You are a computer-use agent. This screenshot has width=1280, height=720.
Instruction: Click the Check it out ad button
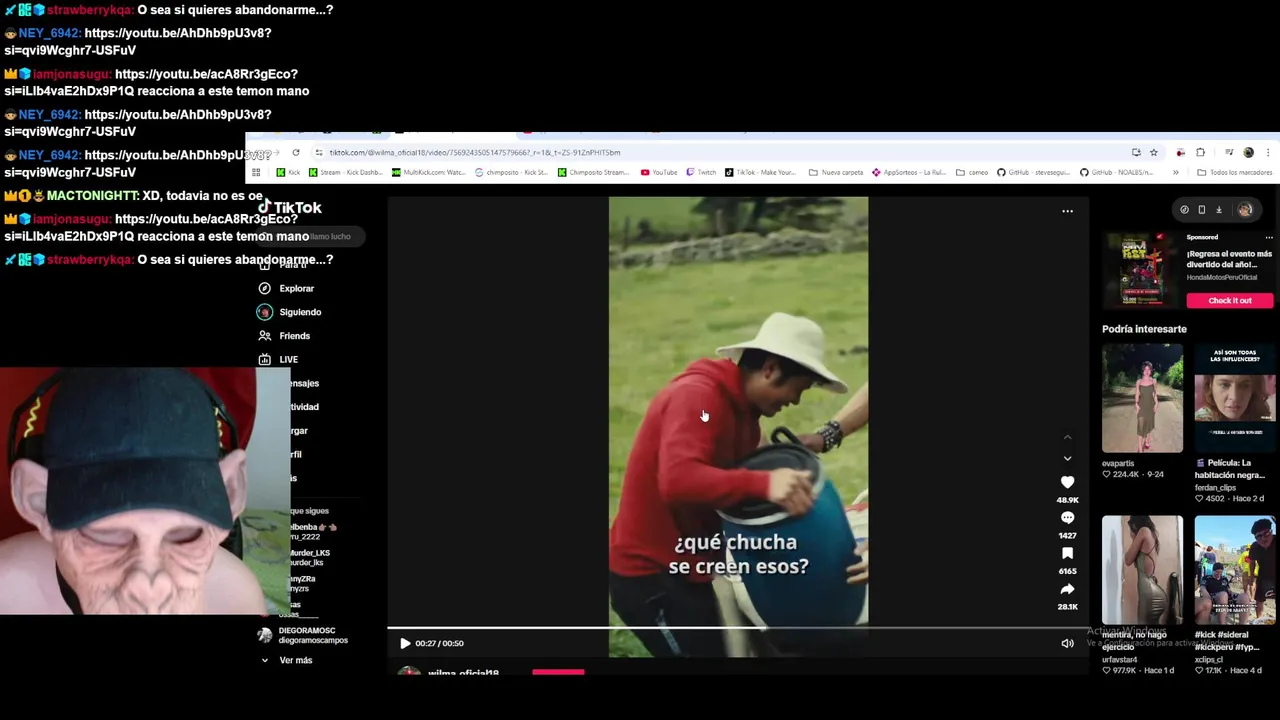tap(1230, 300)
